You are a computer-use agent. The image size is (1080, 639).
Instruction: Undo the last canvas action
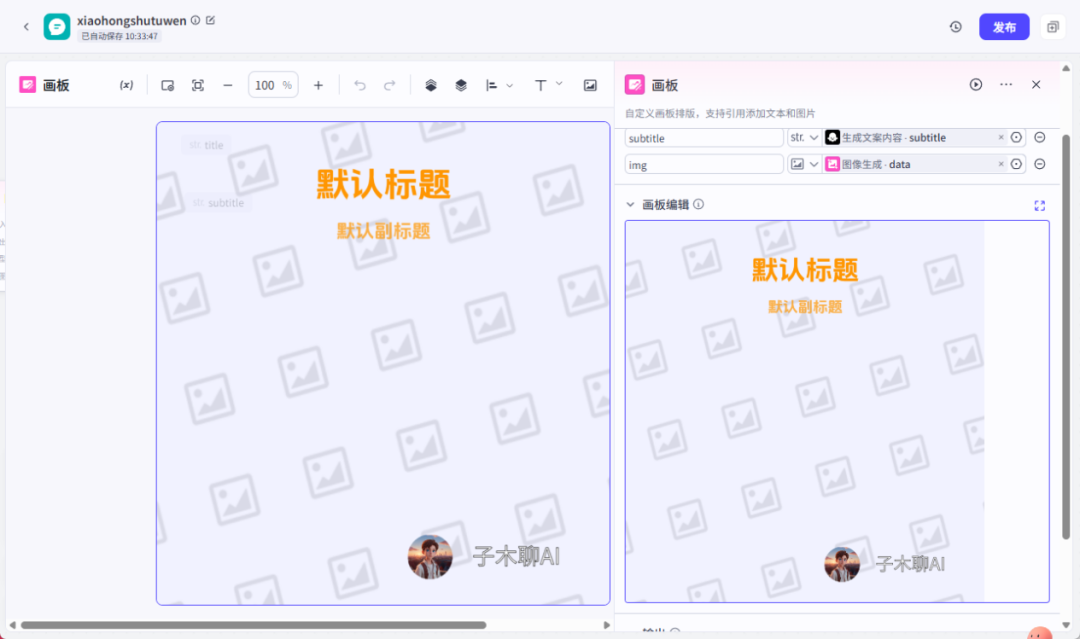click(360, 85)
